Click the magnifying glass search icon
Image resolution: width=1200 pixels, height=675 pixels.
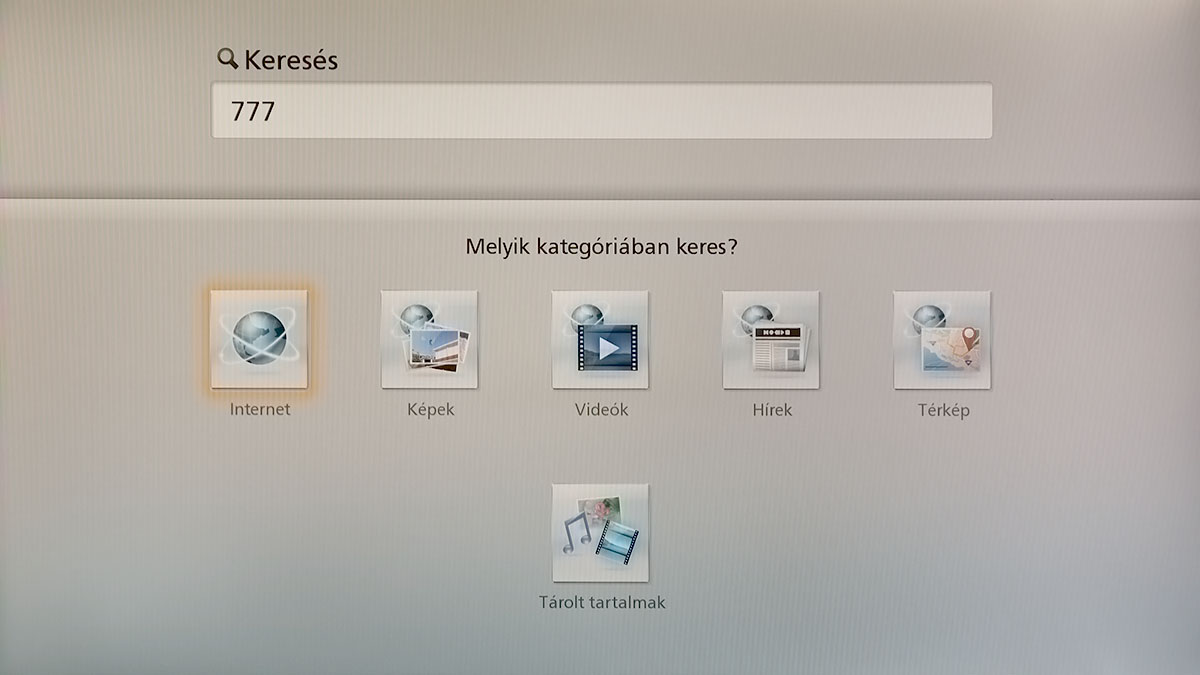(x=227, y=59)
